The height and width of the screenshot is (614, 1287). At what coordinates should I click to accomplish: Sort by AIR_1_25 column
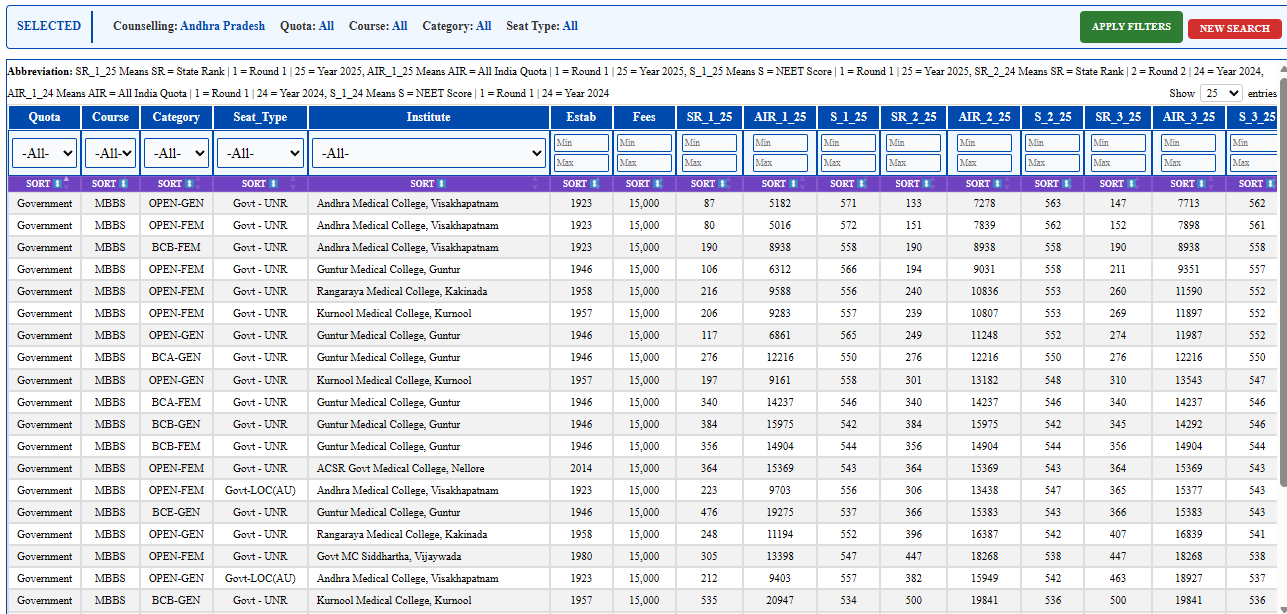[x=780, y=184]
